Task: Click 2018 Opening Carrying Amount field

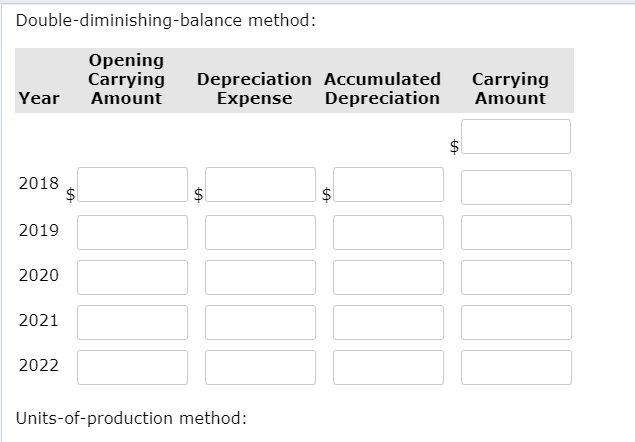Action: (132, 185)
